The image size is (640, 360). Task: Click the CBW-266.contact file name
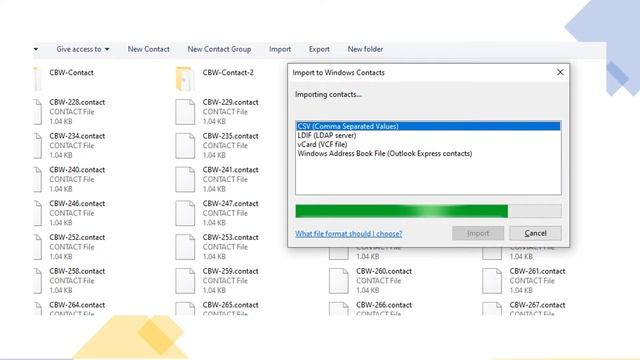[x=384, y=305]
